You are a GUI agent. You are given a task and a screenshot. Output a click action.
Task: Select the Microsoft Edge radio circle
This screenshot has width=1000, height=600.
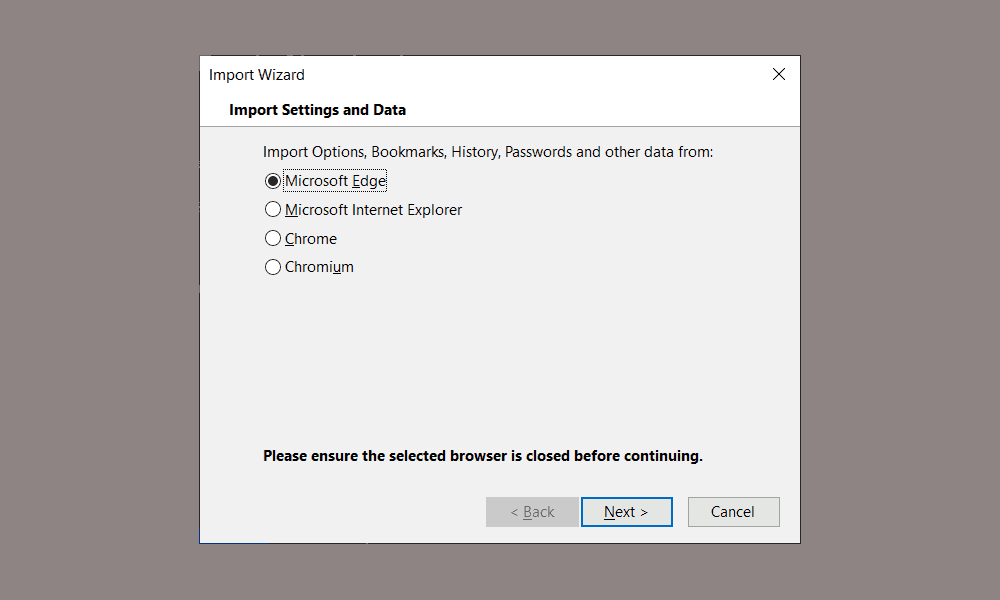point(272,181)
